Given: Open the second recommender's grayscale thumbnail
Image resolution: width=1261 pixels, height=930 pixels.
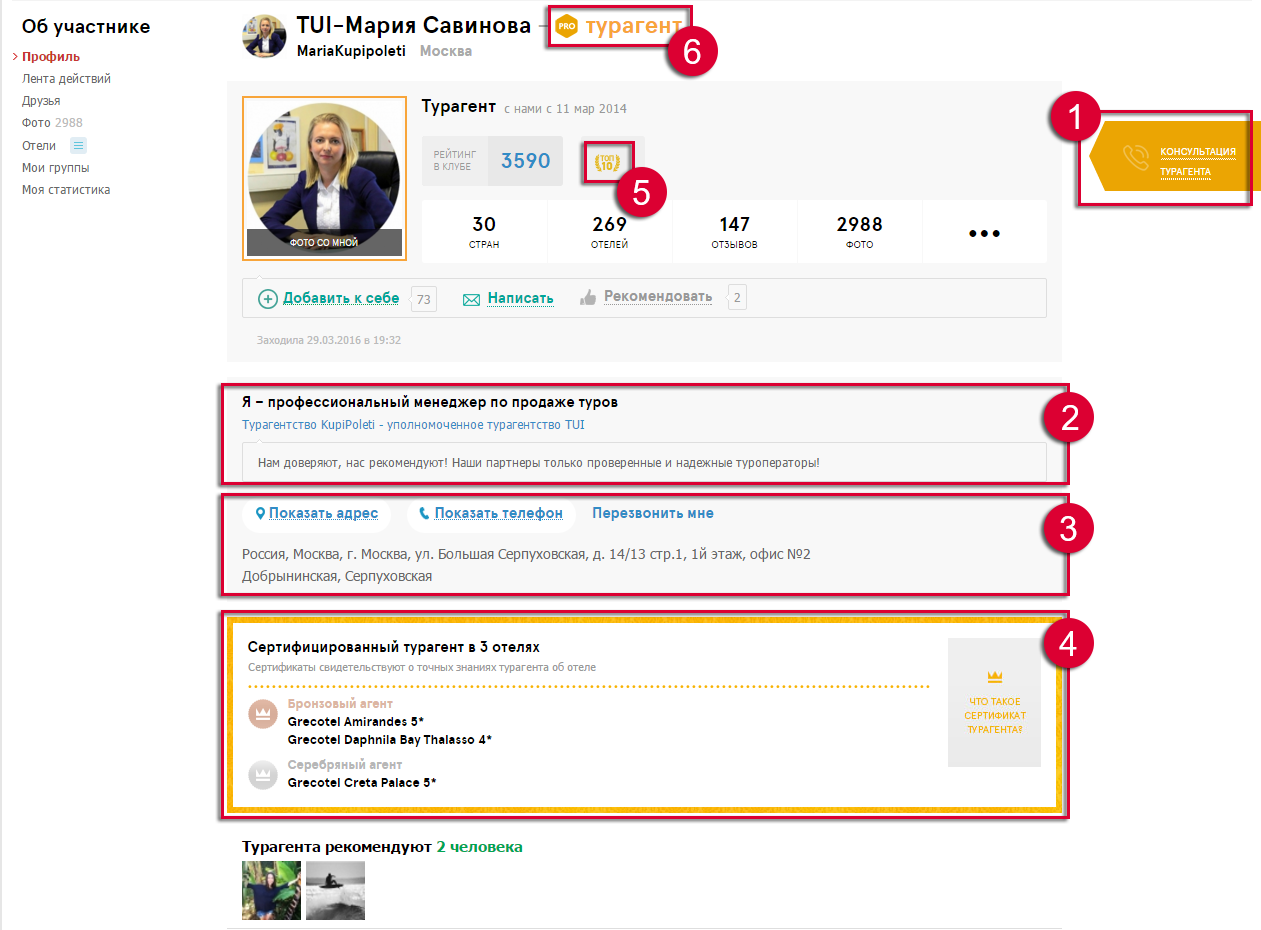Looking at the screenshot, I should point(335,890).
